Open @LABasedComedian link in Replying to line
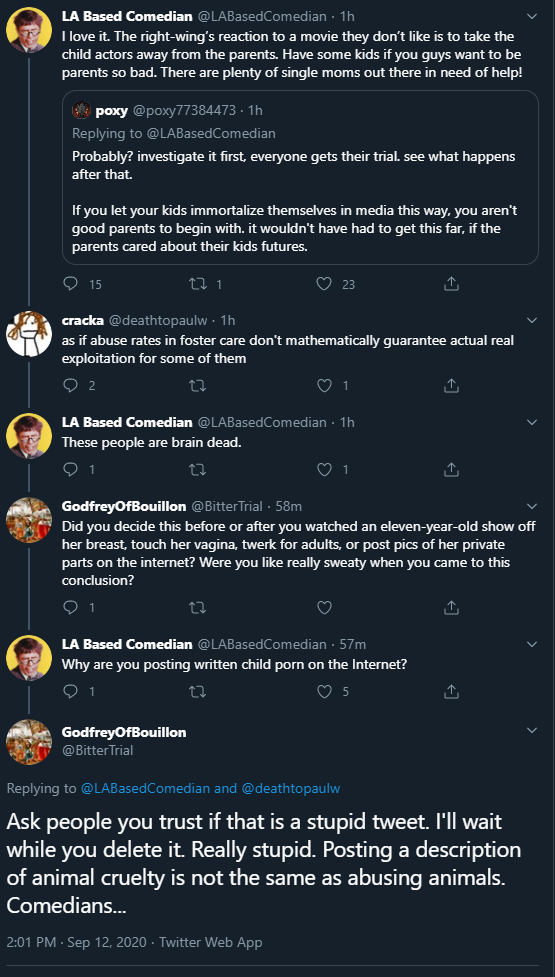 point(145,788)
